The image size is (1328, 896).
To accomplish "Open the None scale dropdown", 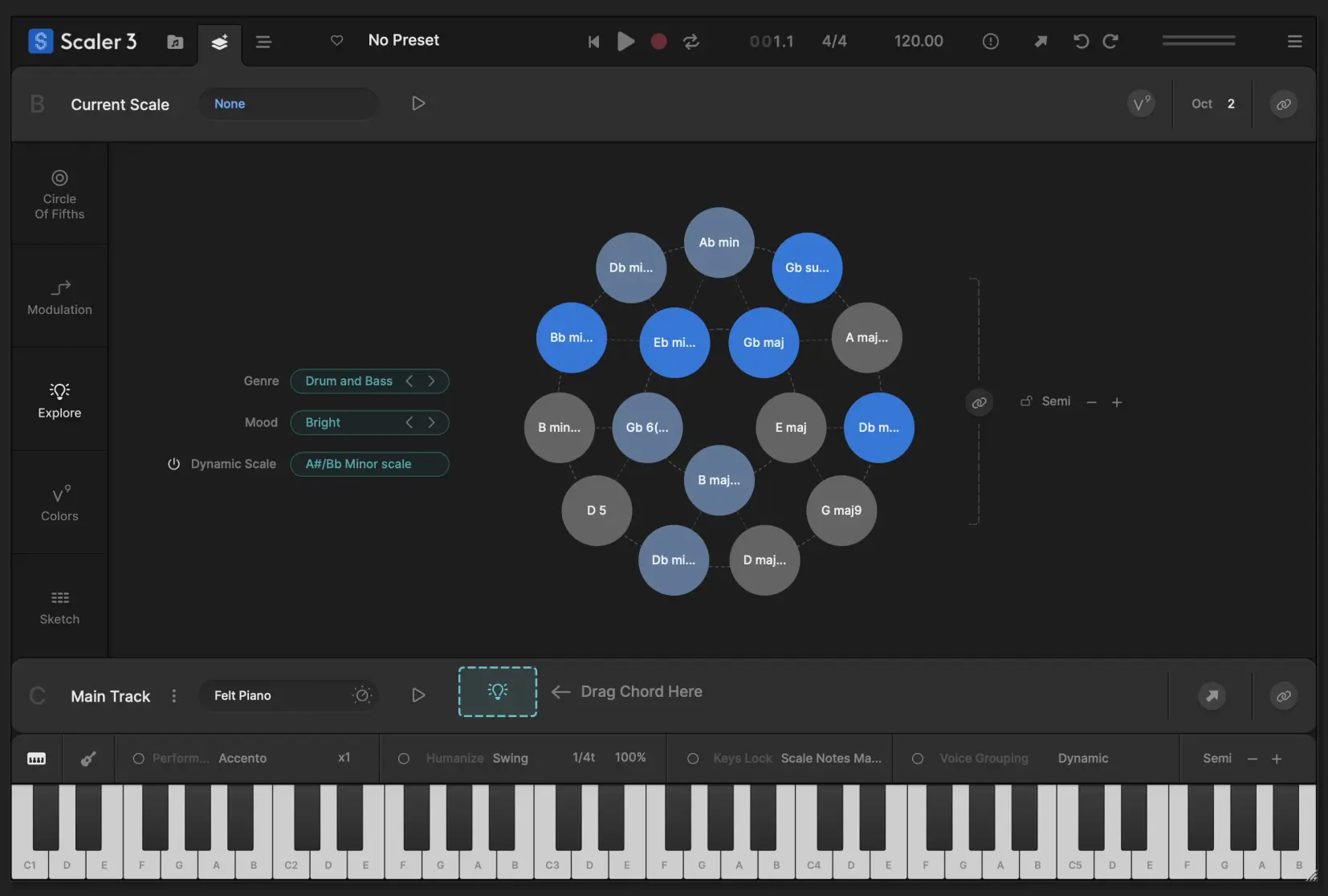I will tap(287, 104).
